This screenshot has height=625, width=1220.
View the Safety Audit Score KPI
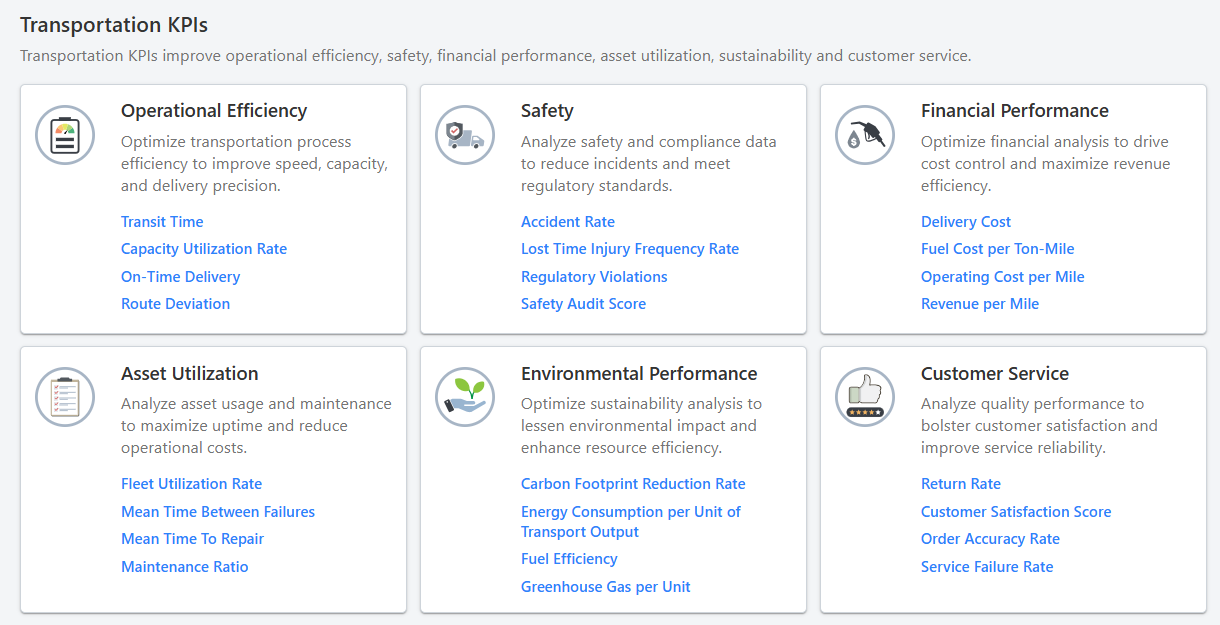583,304
